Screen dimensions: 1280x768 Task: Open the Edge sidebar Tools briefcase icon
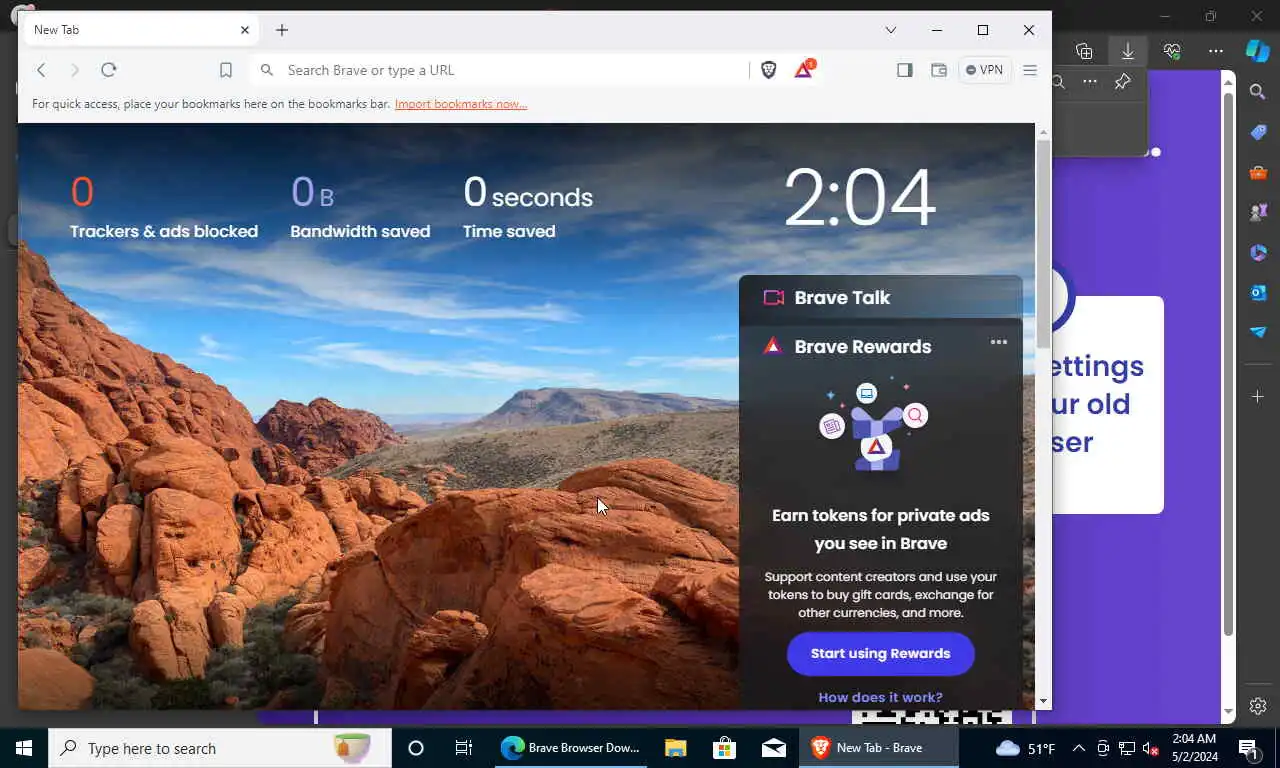point(1258,172)
